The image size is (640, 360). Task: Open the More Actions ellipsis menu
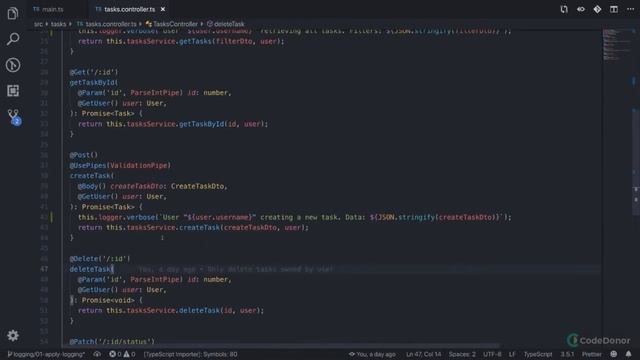coord(630,9)
